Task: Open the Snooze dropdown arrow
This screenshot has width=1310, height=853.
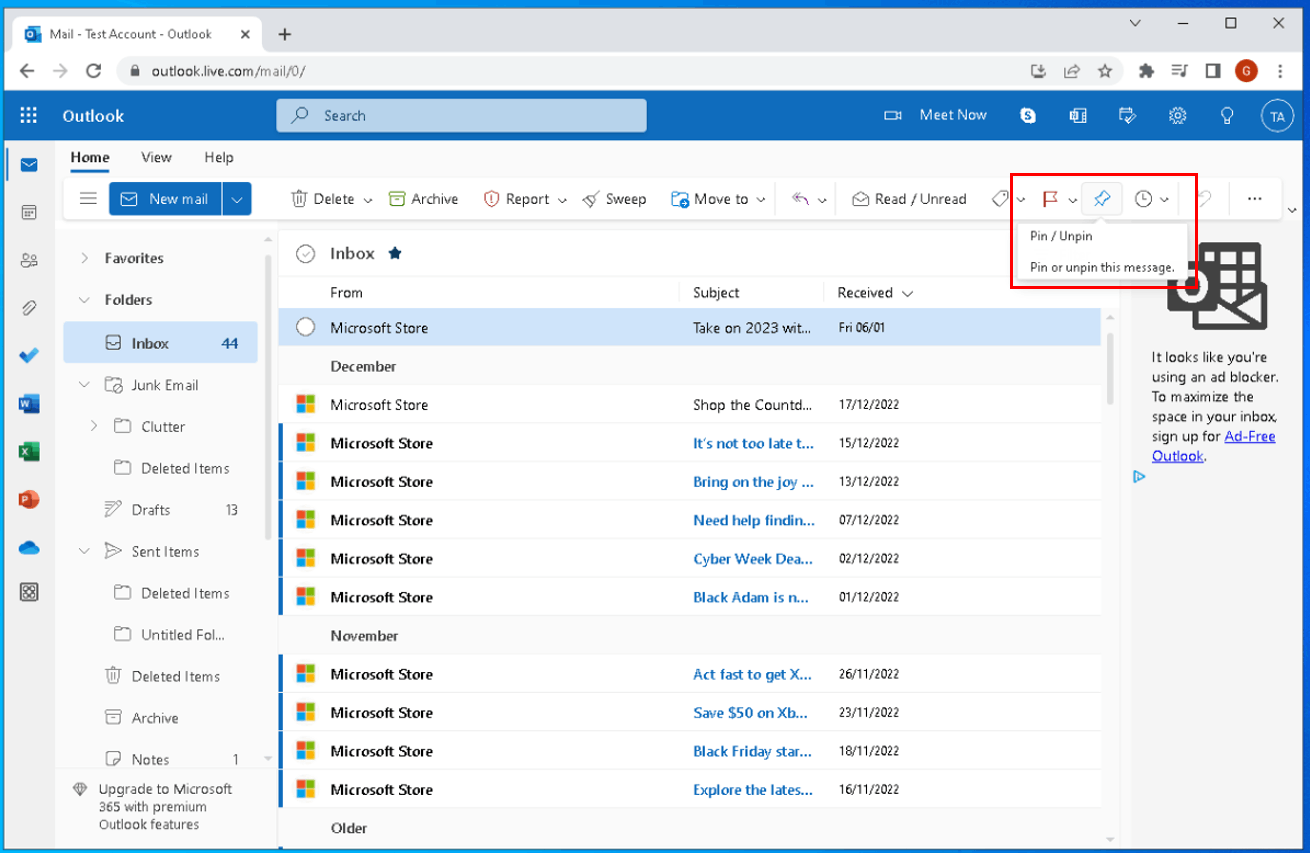Action: click(1165, 200)
